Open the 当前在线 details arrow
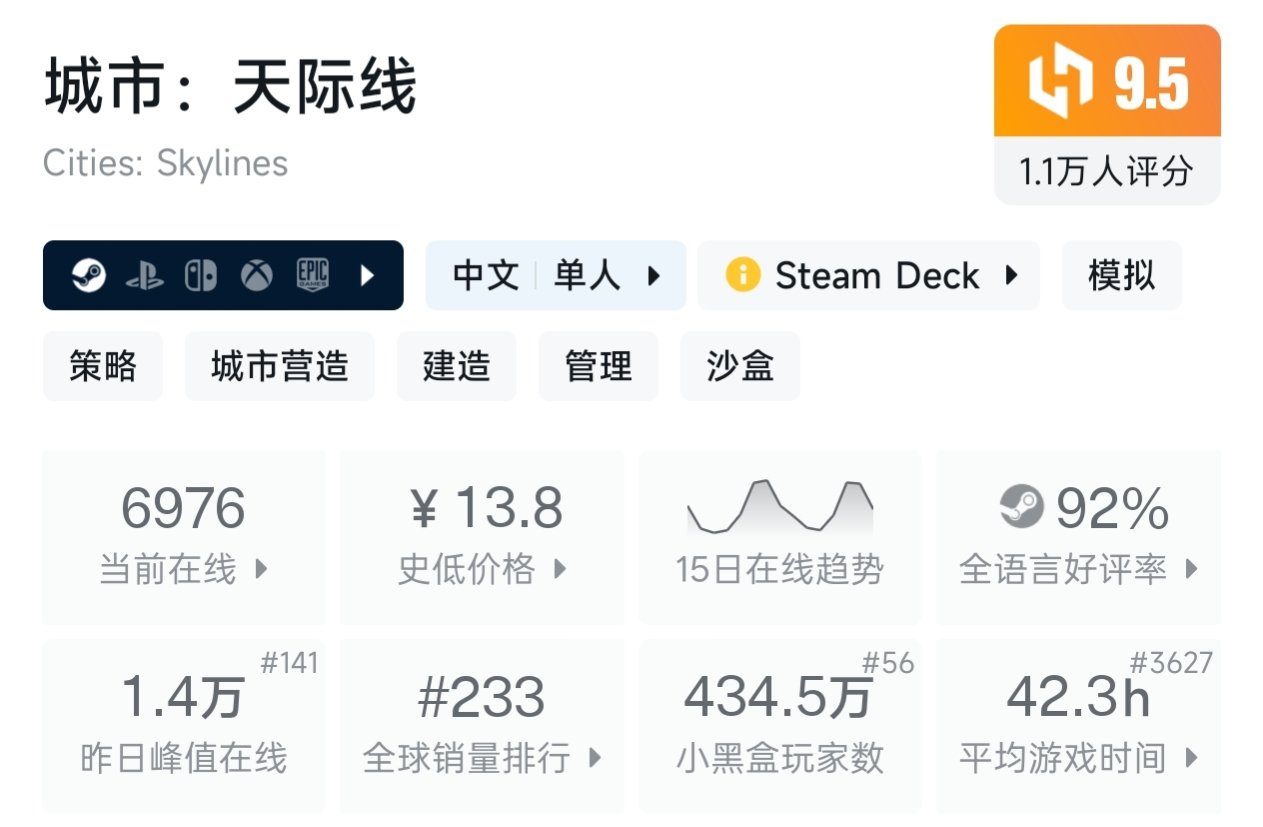 tap(262, 569)
